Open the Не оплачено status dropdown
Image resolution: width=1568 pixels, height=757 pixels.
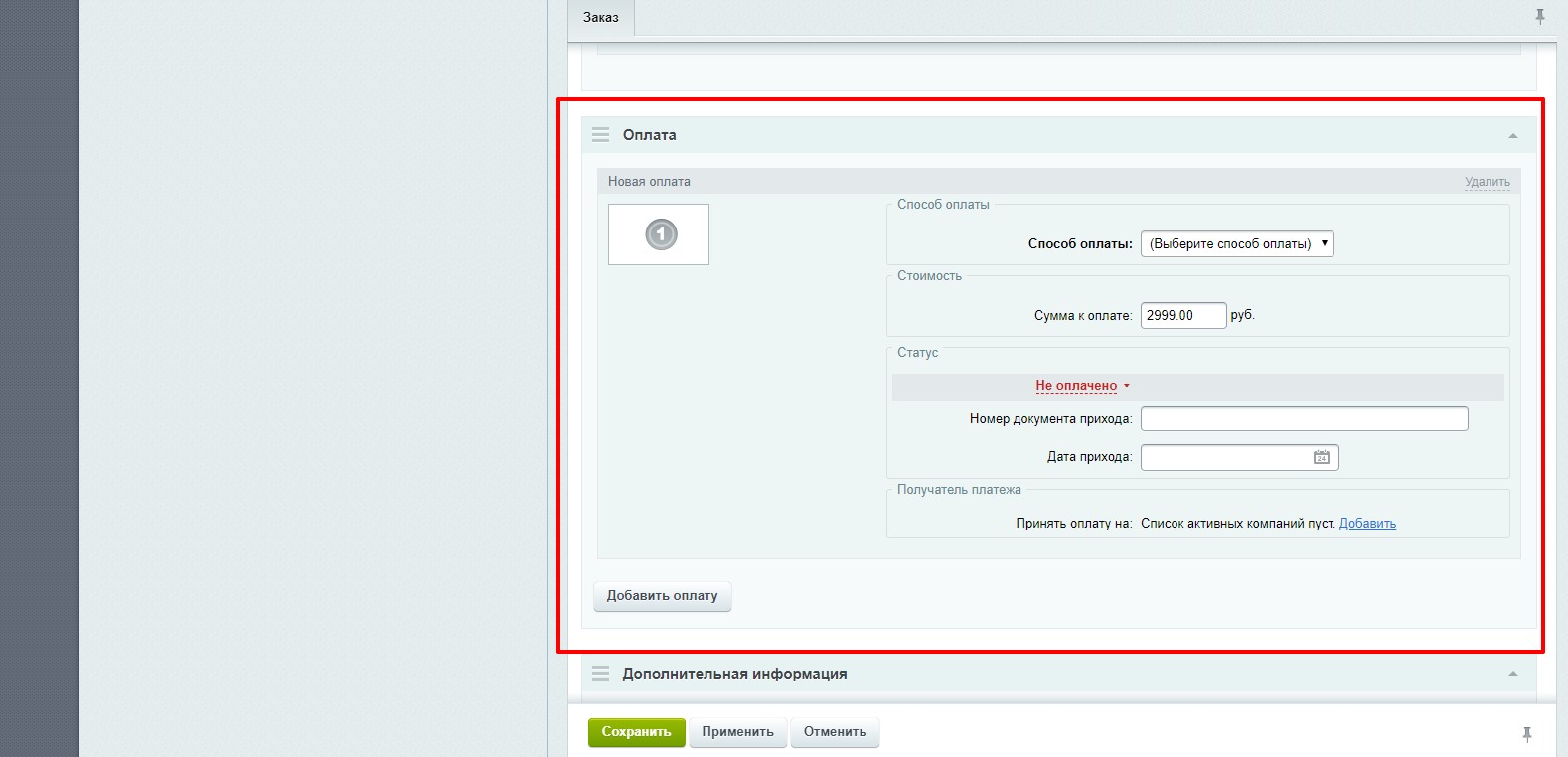[1082, 386]
